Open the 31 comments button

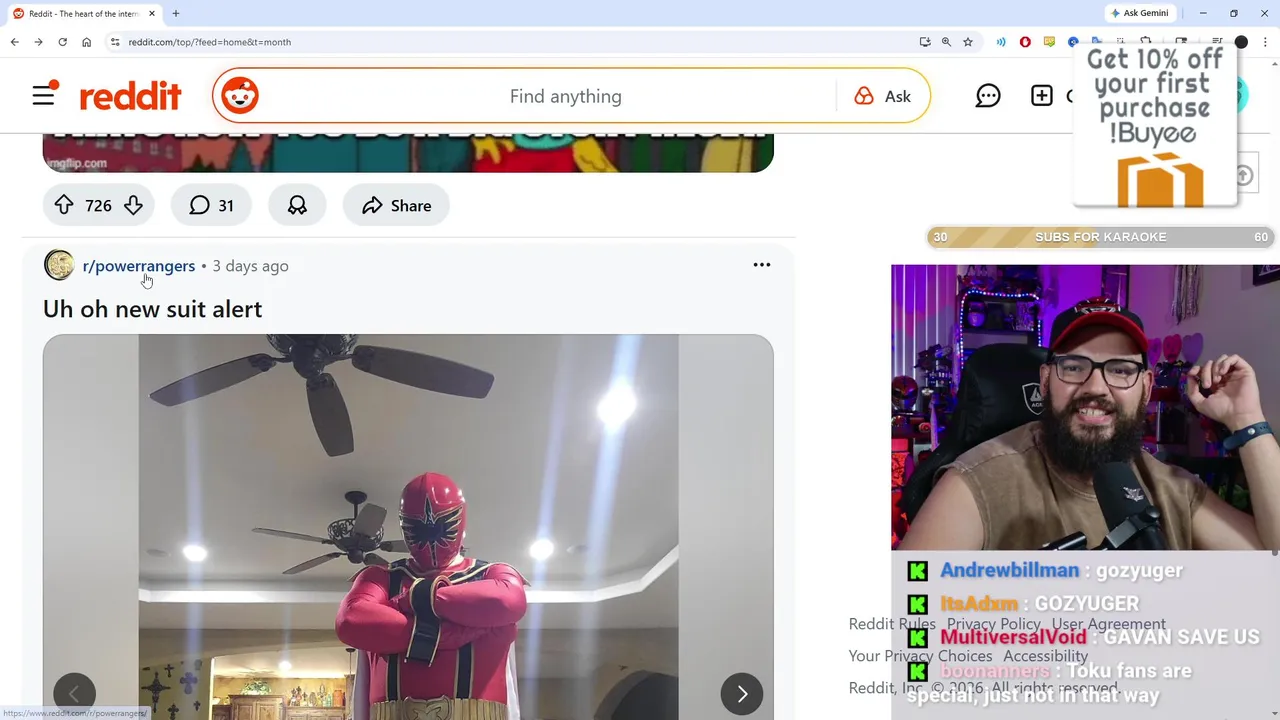[211, 205]
